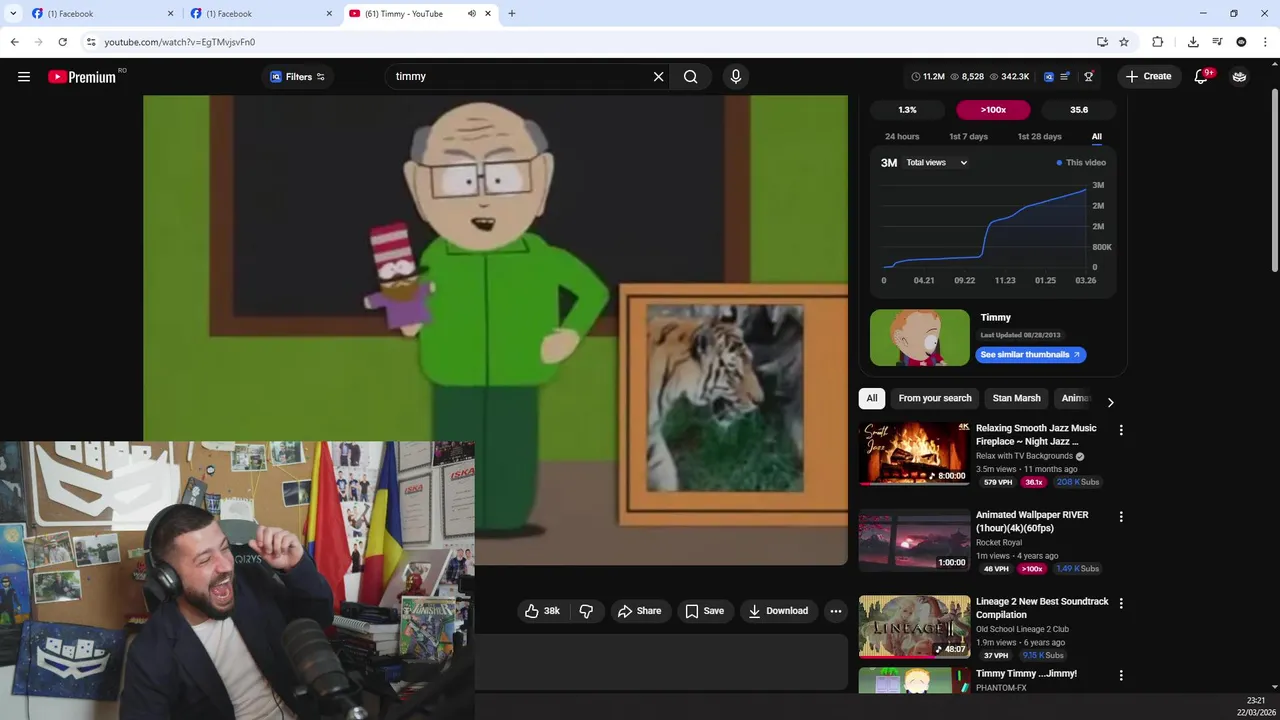
Task: Click the '35.6' stat pill
Action: [x=1079, y=110]
